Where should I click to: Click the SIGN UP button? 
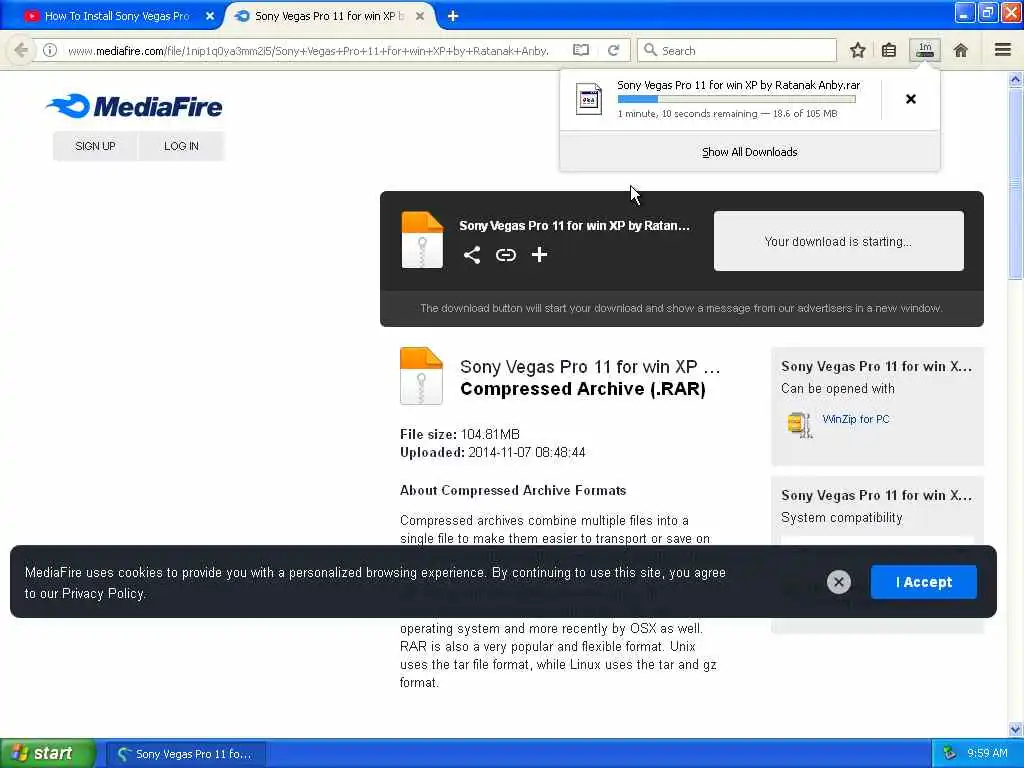[95, 146]
